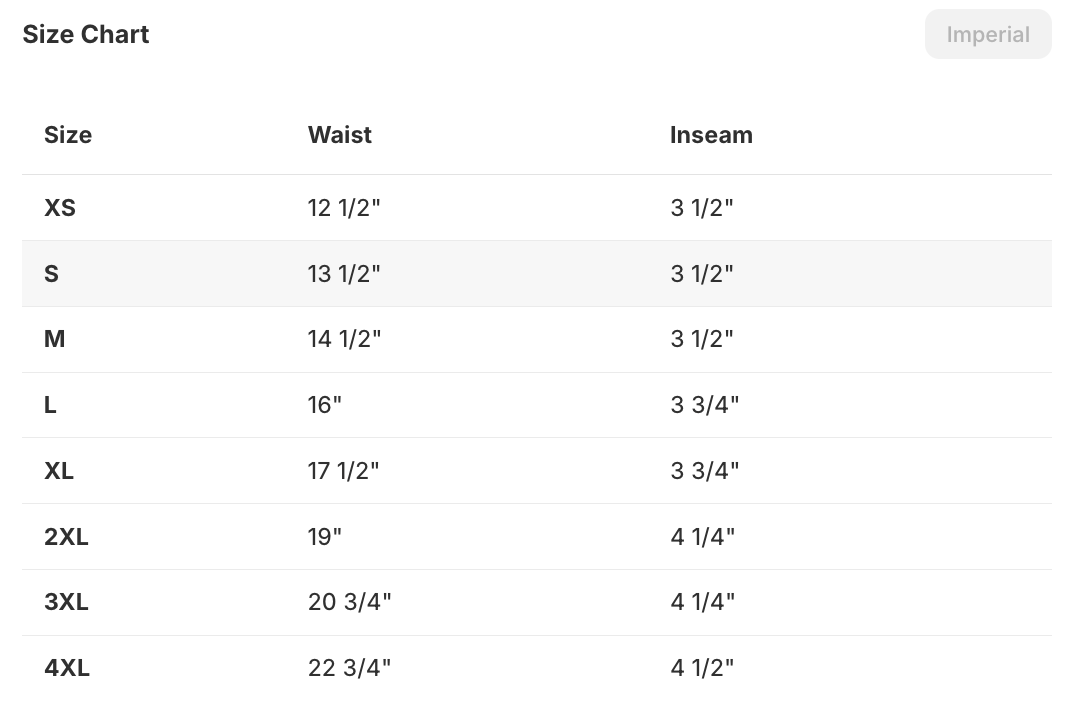The image size is (1074, 706).
Task: Choose the M size row label
Action: pos(55,340)
